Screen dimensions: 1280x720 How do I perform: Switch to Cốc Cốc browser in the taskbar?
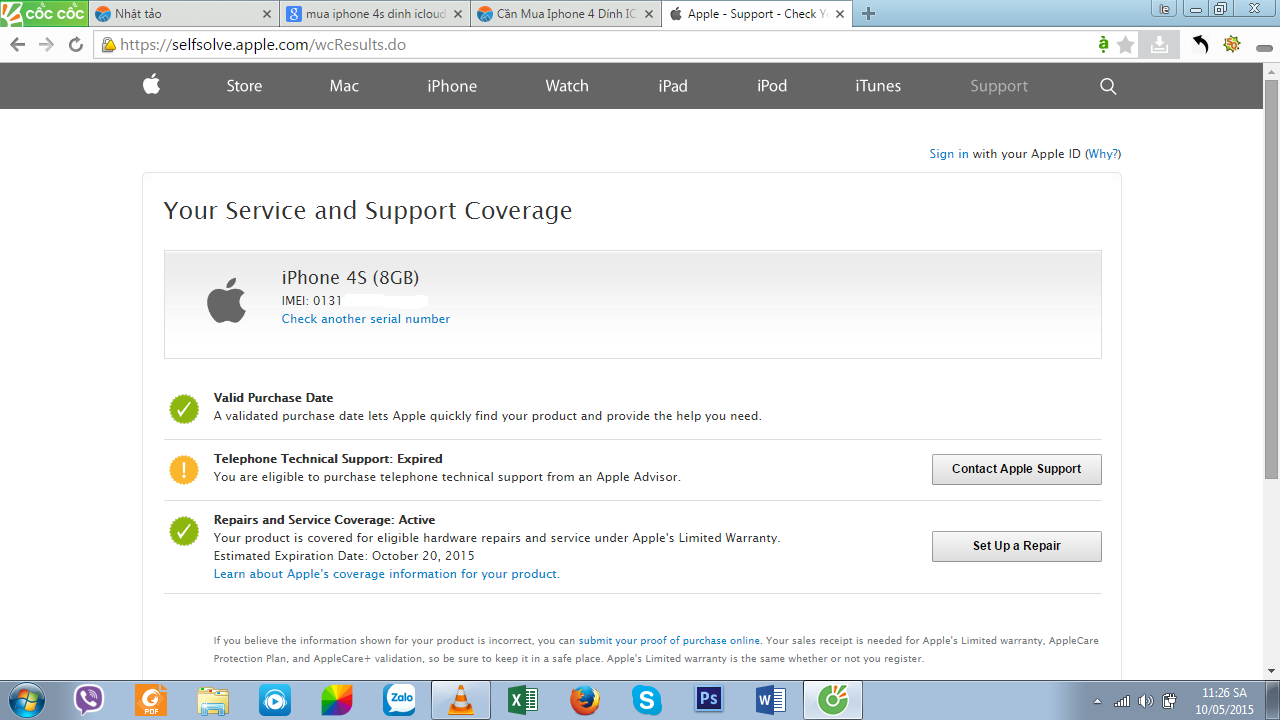[x=833, y=700]
